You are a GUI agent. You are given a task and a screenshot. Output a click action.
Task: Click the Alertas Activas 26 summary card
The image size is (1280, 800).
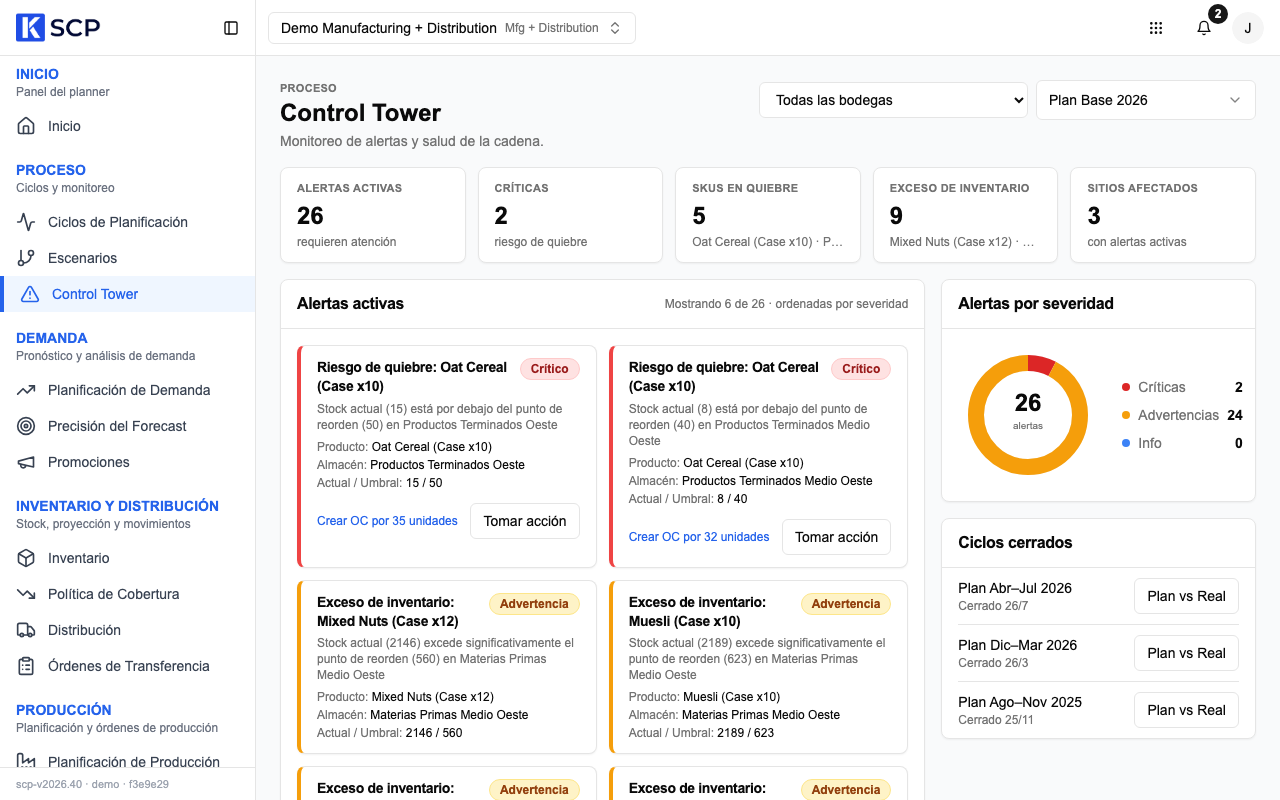click(373, 215)
